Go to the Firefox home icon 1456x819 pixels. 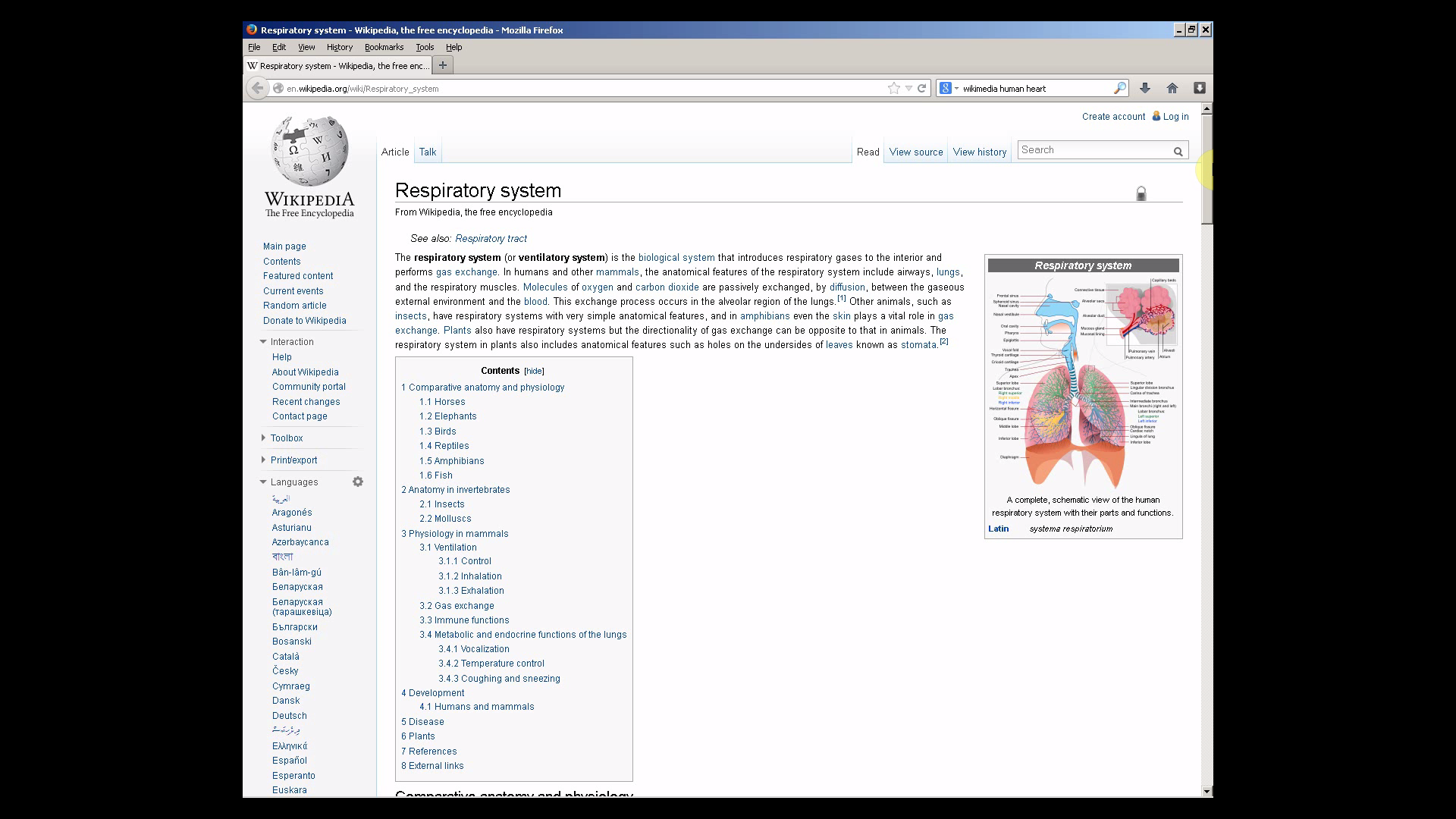click(x=1172, y=88)
